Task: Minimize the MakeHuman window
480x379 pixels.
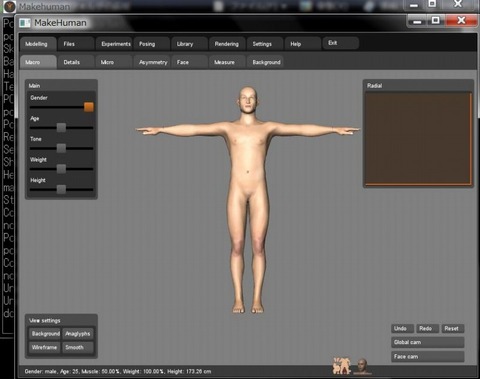Action: click(x=417, y=21)
